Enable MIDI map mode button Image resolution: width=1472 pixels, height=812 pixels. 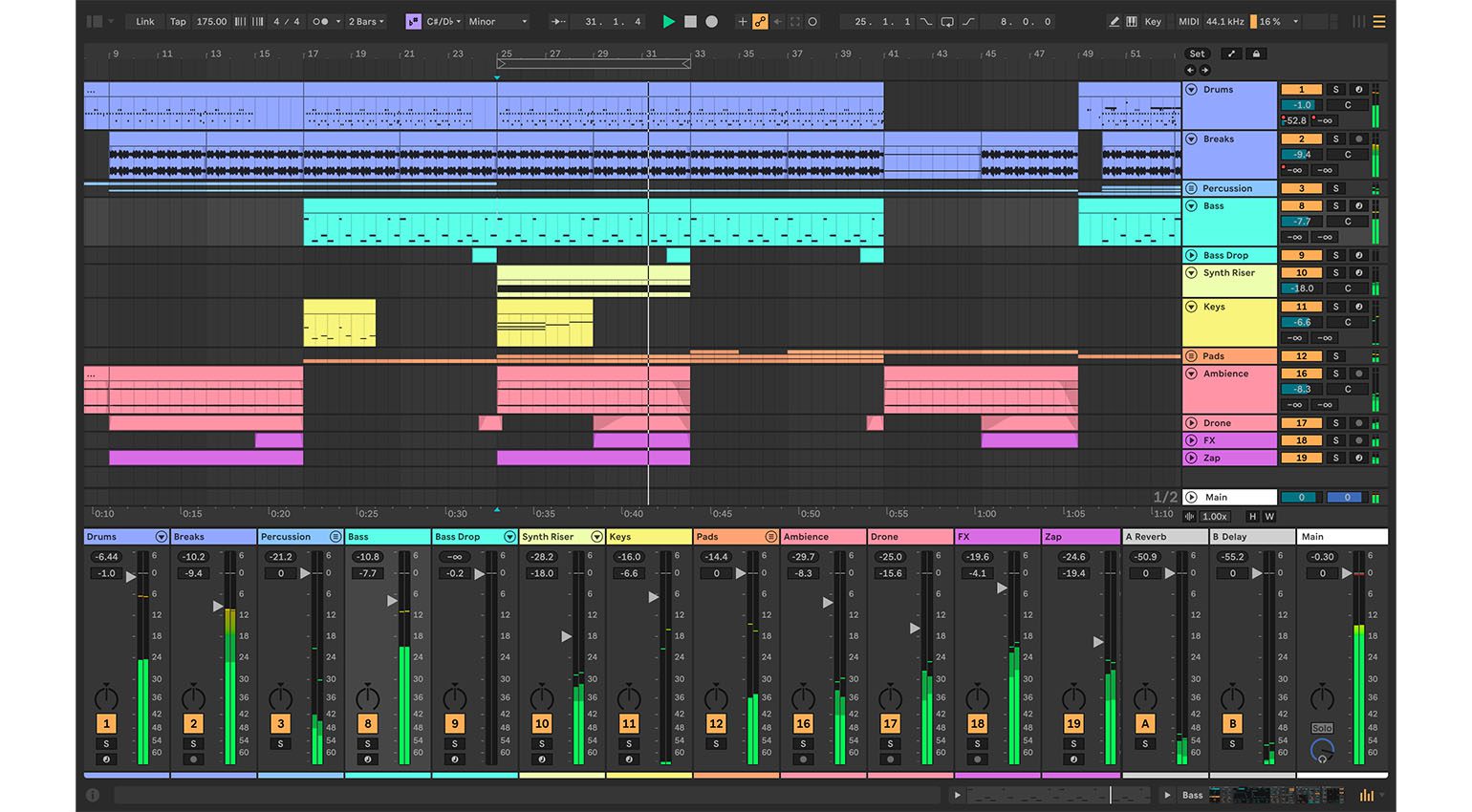click(1188, 21)
